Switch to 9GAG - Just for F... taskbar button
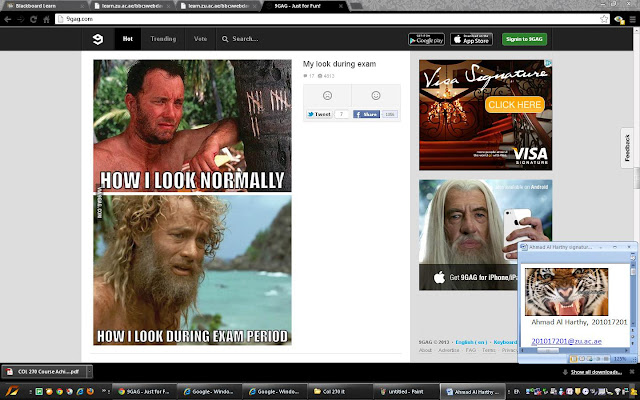This screenshot has width=640, height=400. point(144,391)
